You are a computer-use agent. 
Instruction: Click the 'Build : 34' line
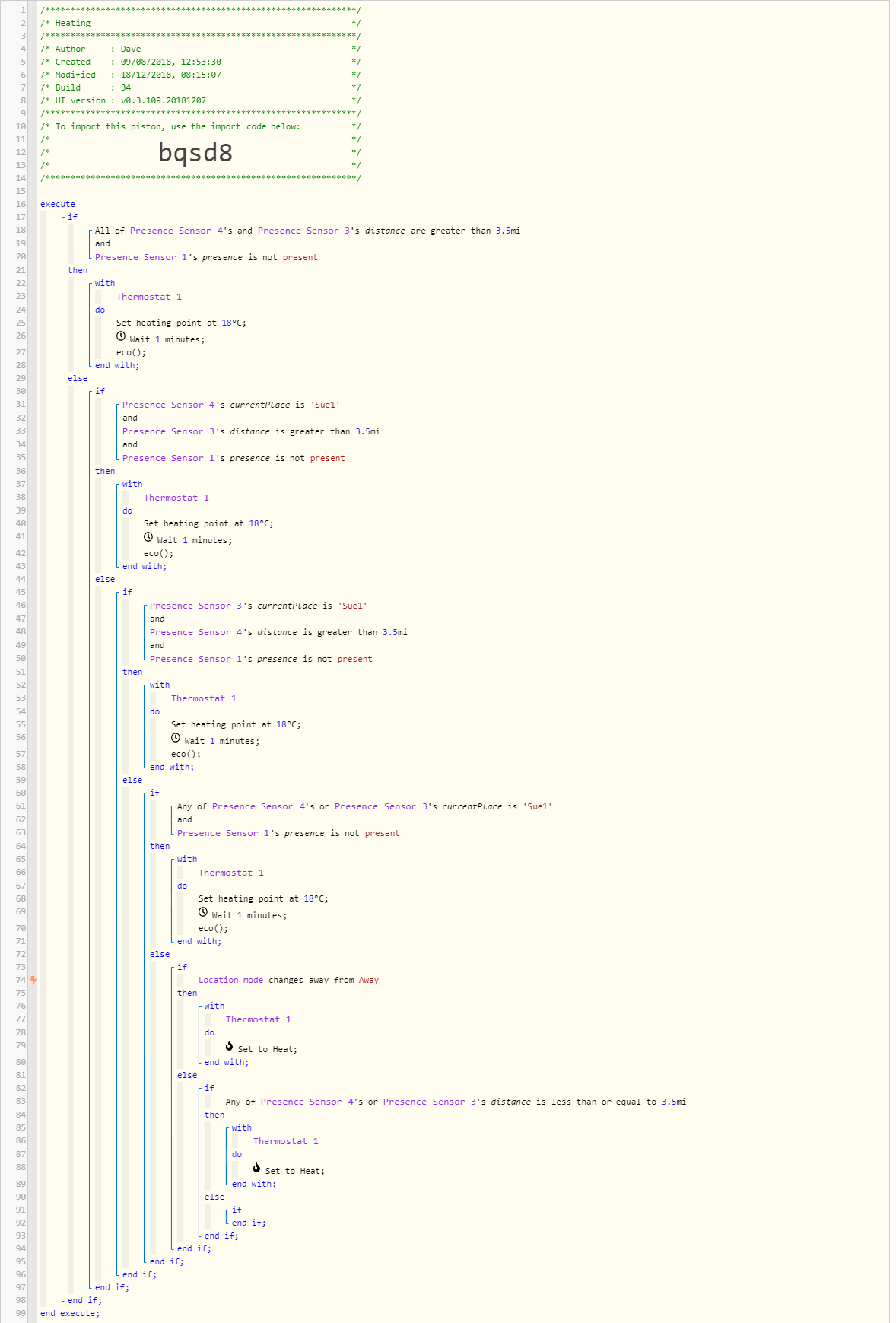point(201,87)
